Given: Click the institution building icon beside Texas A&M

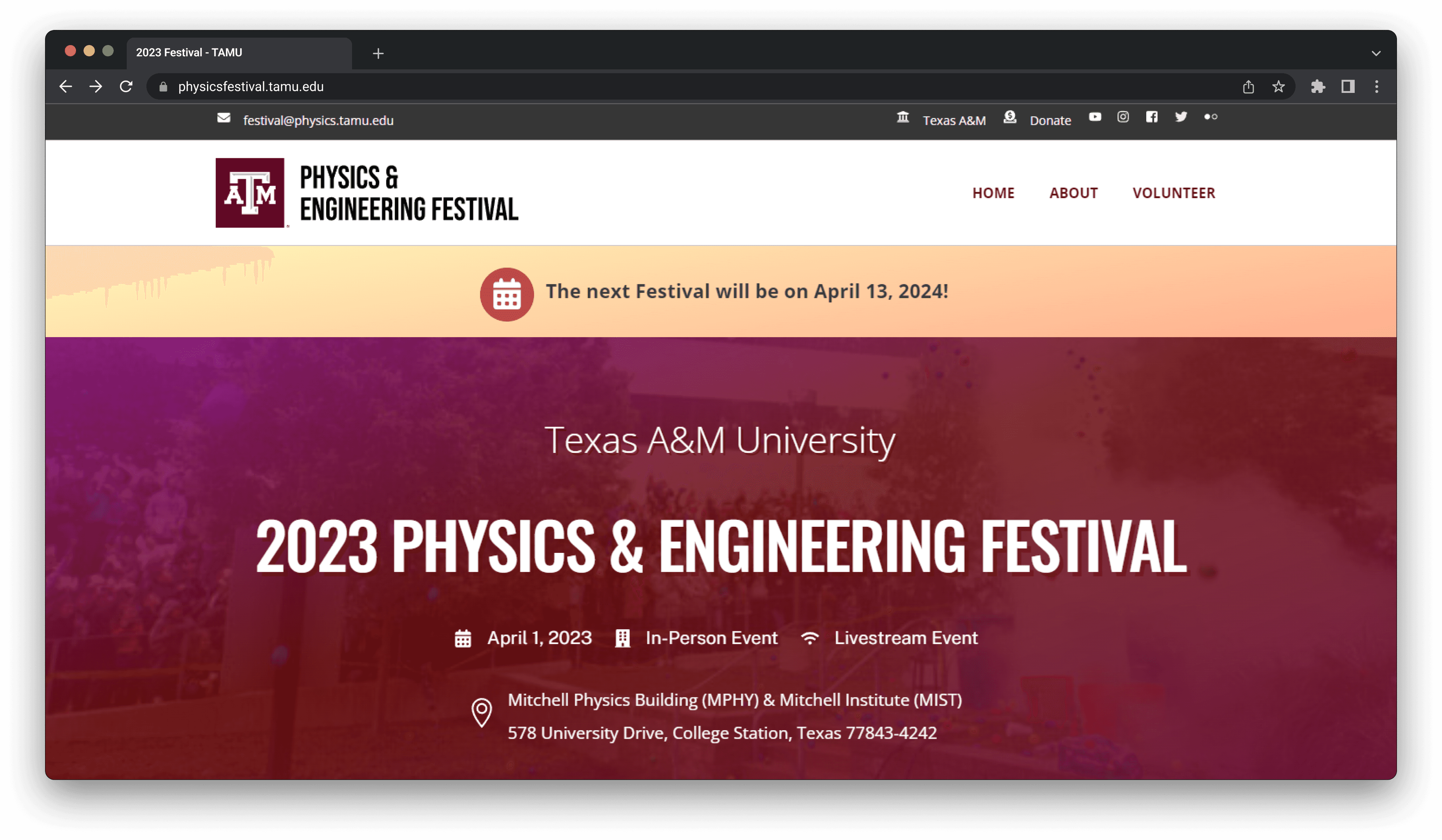Looking at the screenshot, I should click(903, 117).
